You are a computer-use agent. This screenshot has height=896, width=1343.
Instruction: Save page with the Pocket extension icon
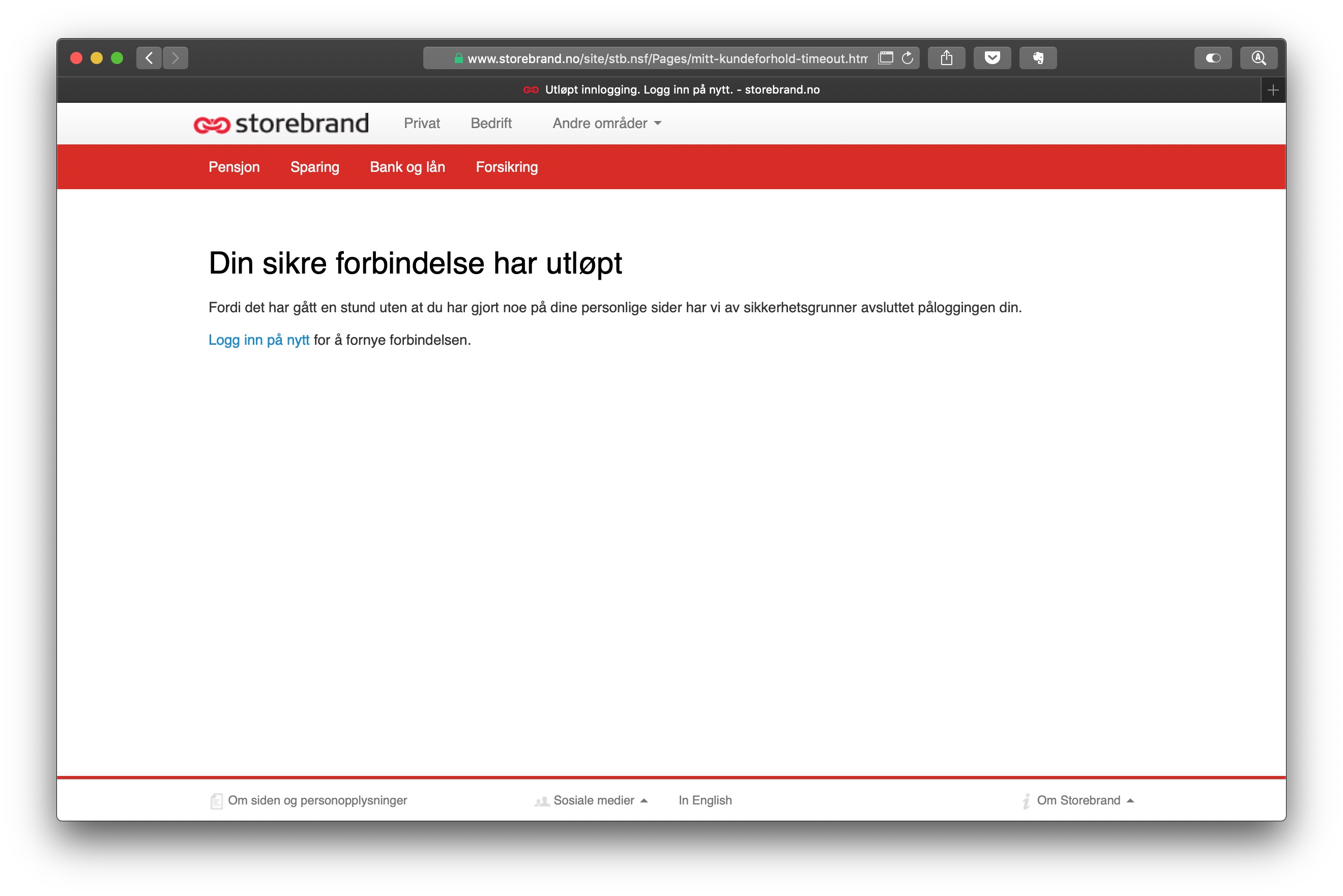click(992, 57)
